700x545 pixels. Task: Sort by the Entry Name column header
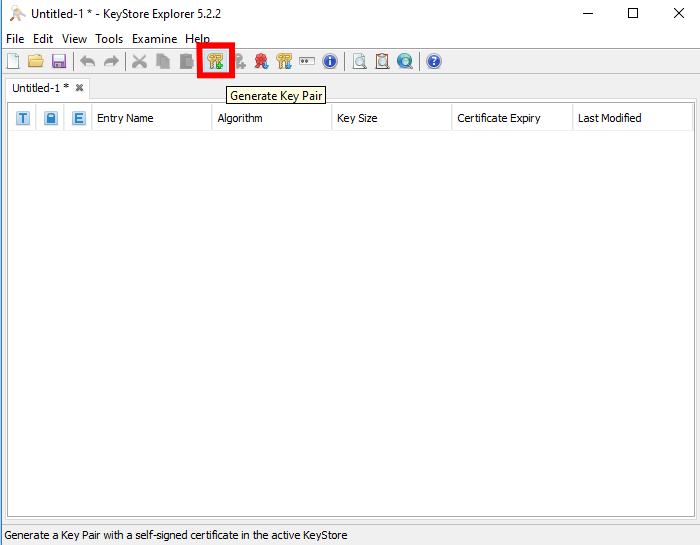pos(151,118)
